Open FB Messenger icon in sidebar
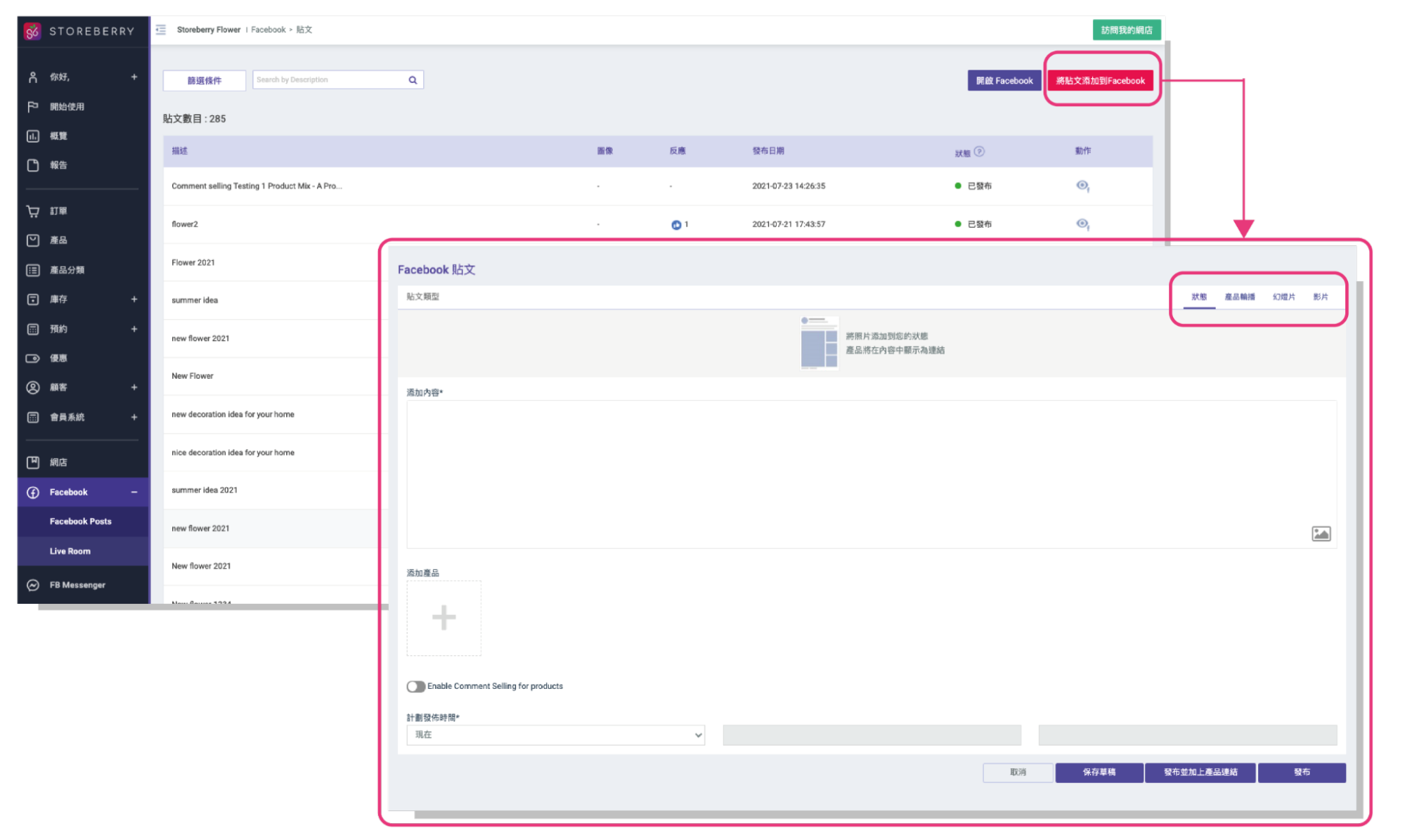 click(x=32, y=586)
